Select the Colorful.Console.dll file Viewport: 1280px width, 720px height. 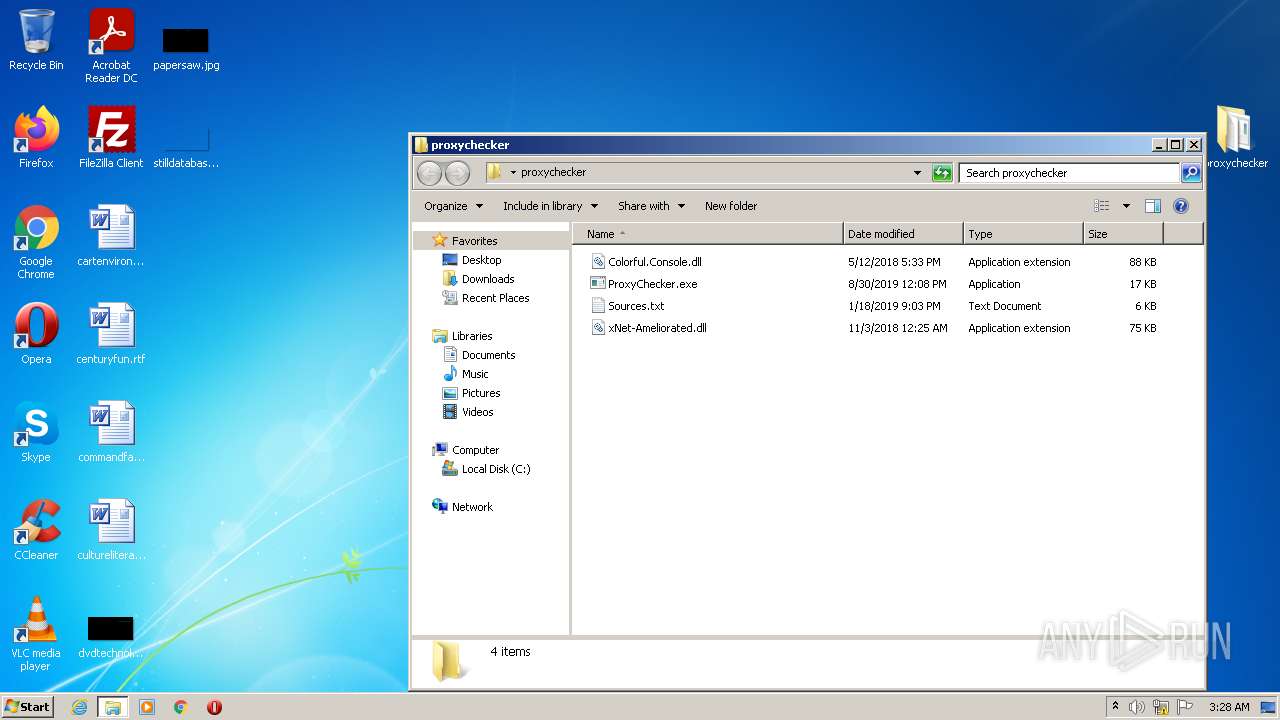coord(655,262)
